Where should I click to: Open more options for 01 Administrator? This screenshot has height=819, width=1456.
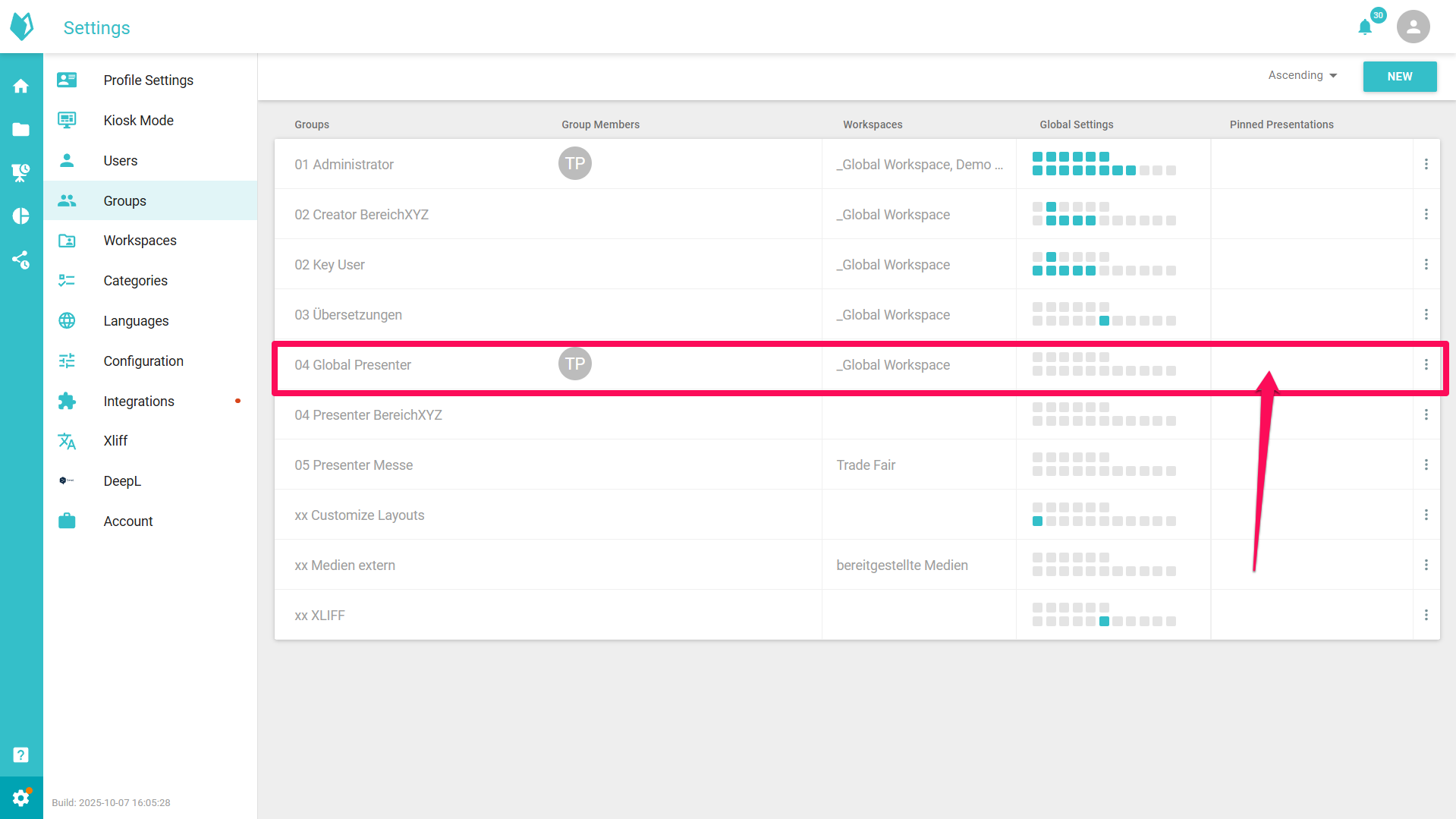point(1426,164)
